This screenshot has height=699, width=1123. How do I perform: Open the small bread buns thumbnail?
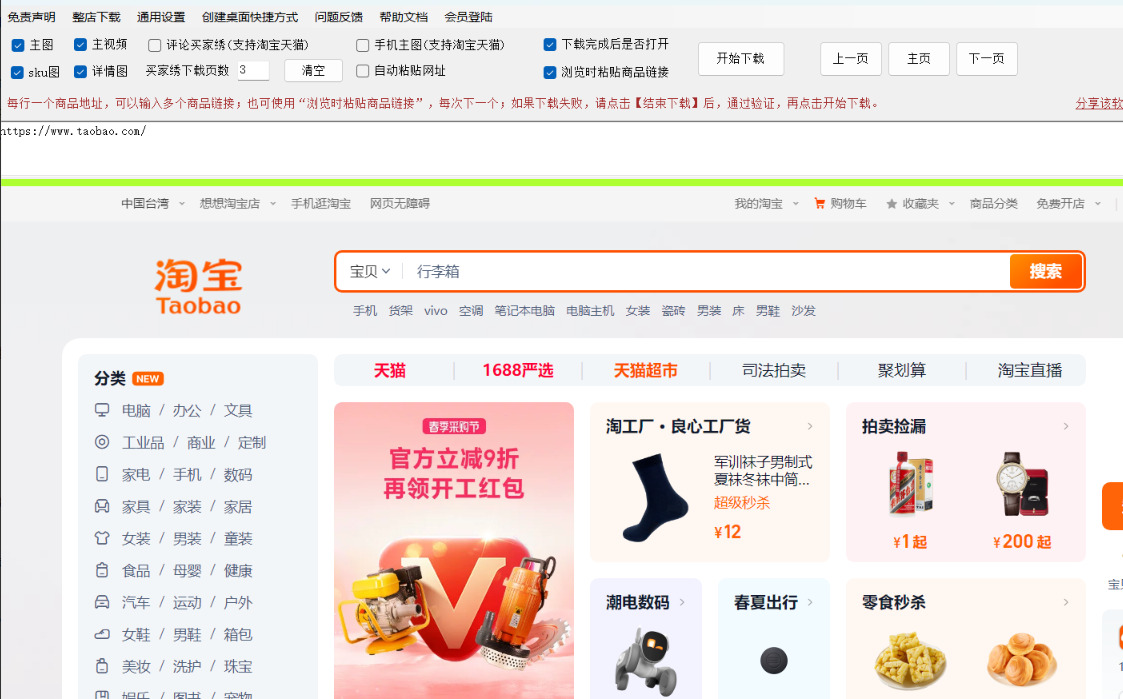[1022, 660]
